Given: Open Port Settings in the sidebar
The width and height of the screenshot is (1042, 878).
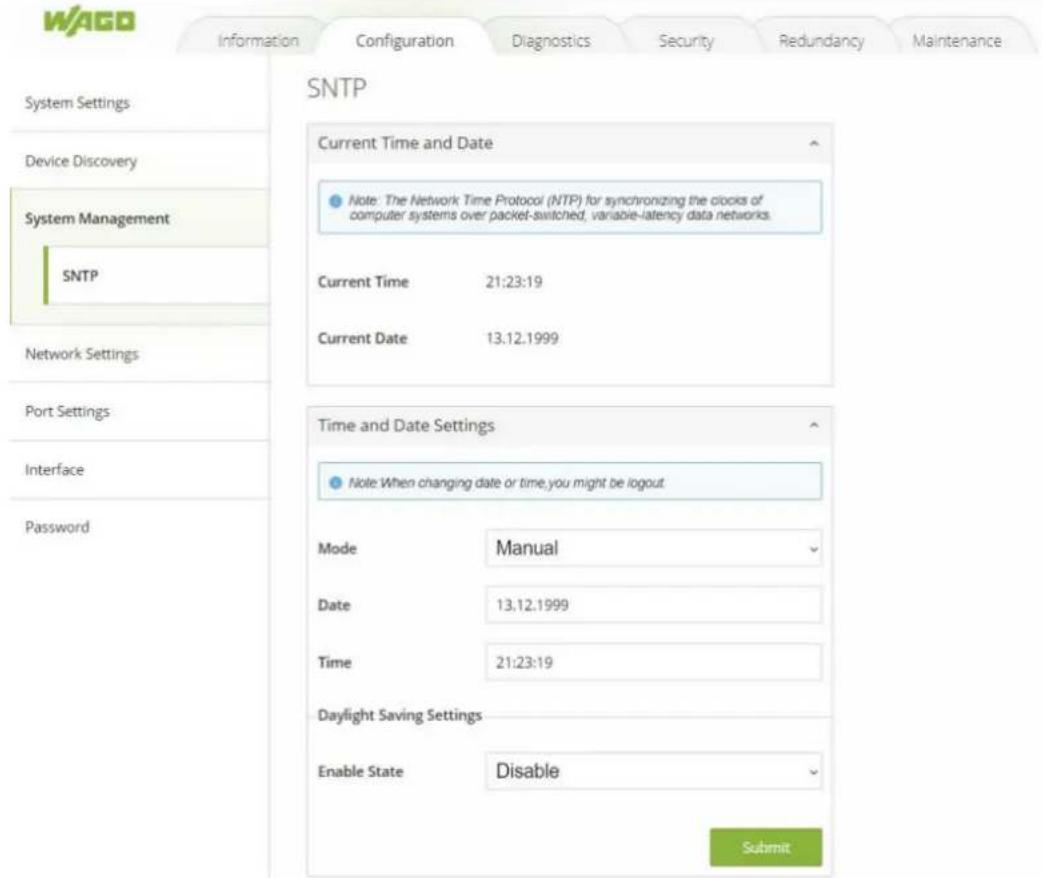Looking at the screenshot, I should tap(140, 411).
